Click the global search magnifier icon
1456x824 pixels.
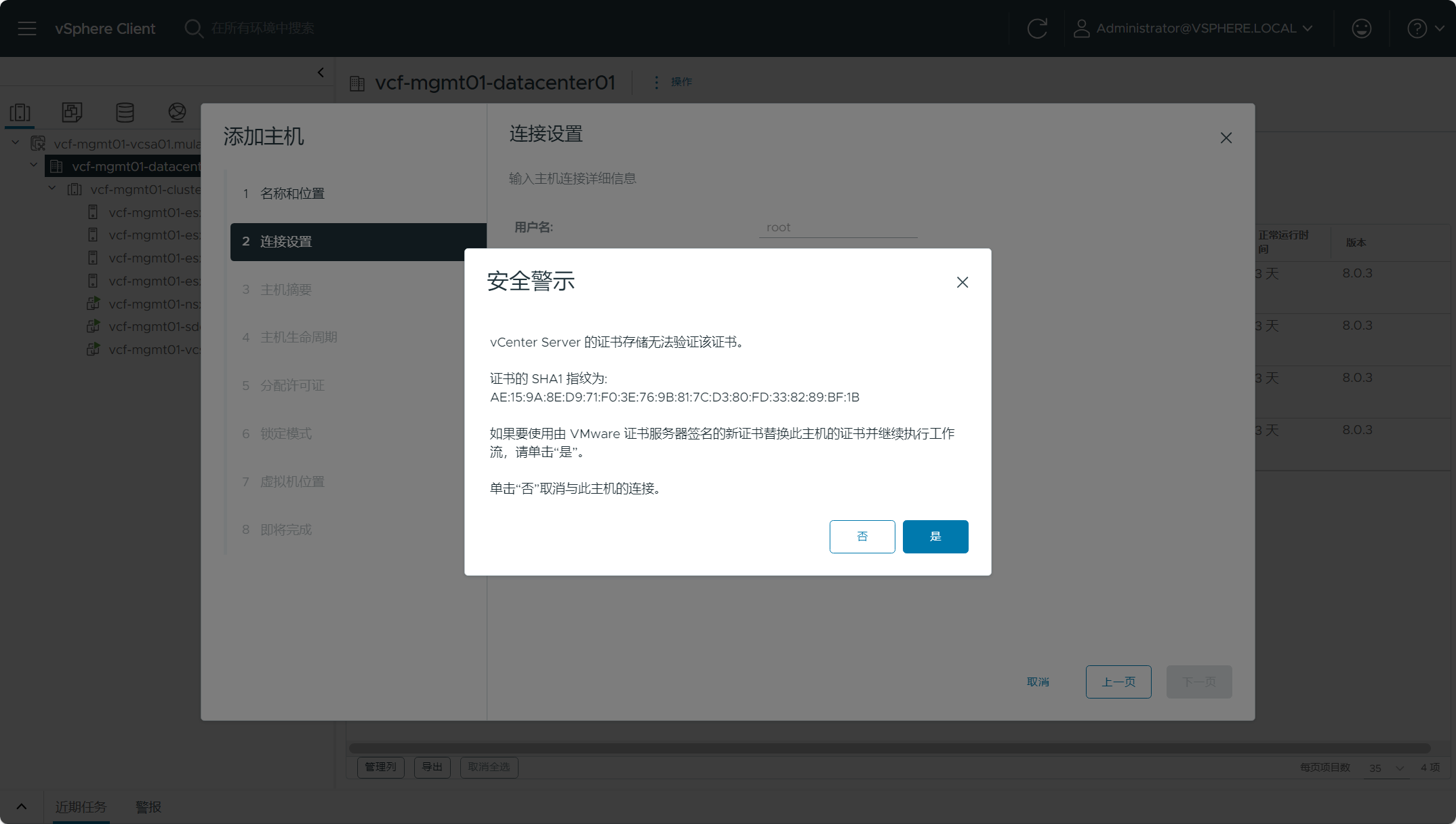pos(194,28)
